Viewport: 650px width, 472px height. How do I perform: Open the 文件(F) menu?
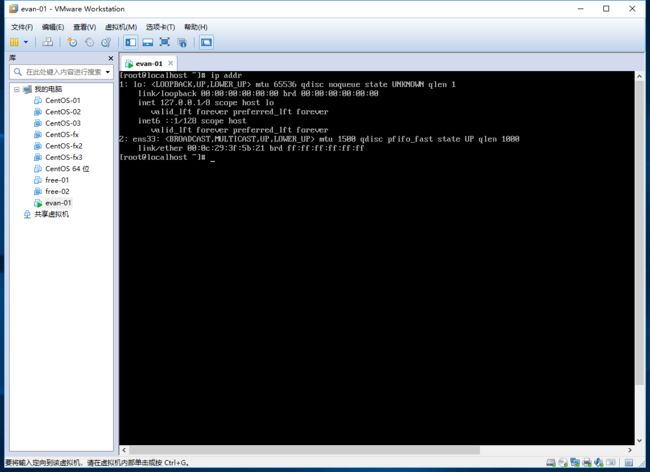22,27
